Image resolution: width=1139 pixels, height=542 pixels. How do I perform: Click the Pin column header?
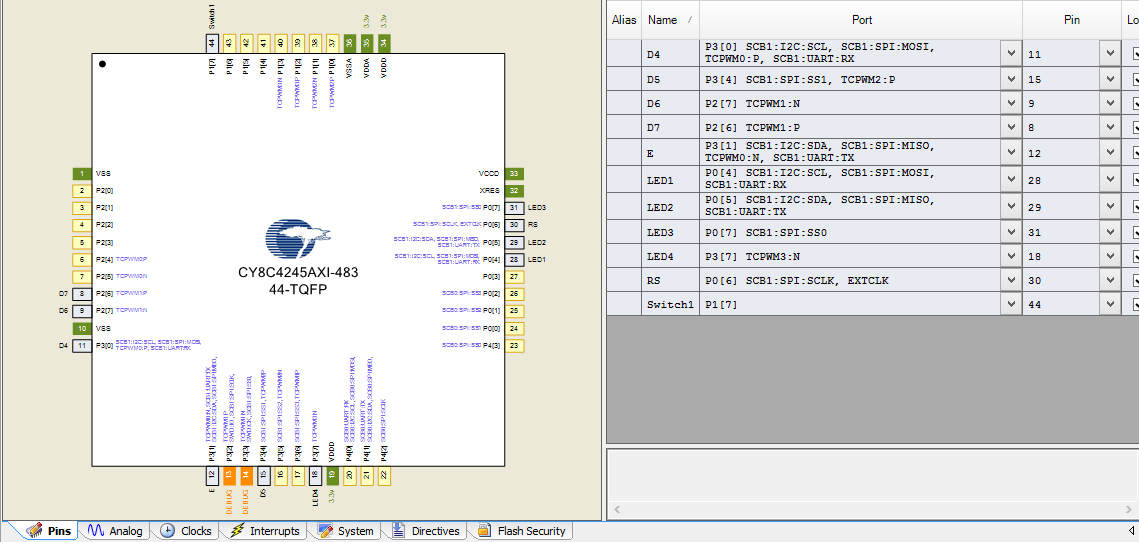coord(1071,20)
